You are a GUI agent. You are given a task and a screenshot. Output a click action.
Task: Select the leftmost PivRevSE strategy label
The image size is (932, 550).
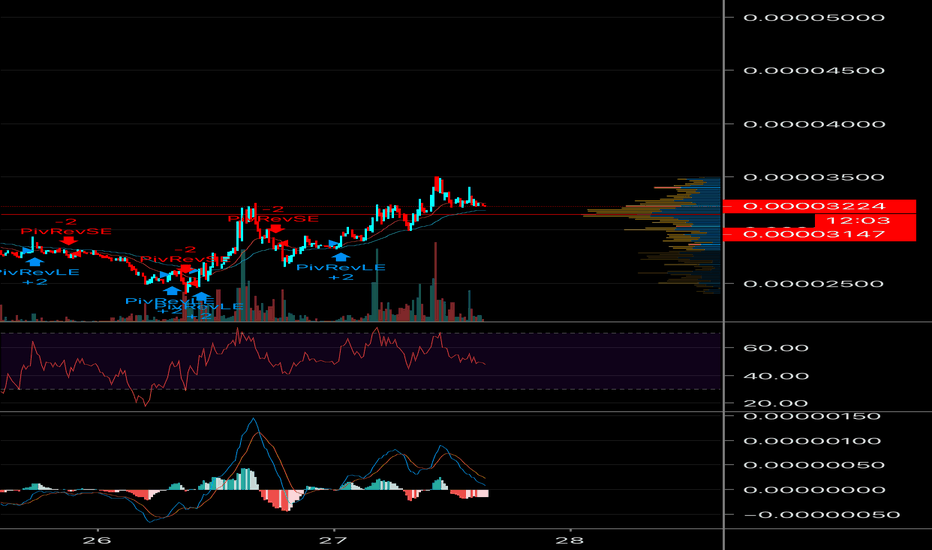coord(66,231)
